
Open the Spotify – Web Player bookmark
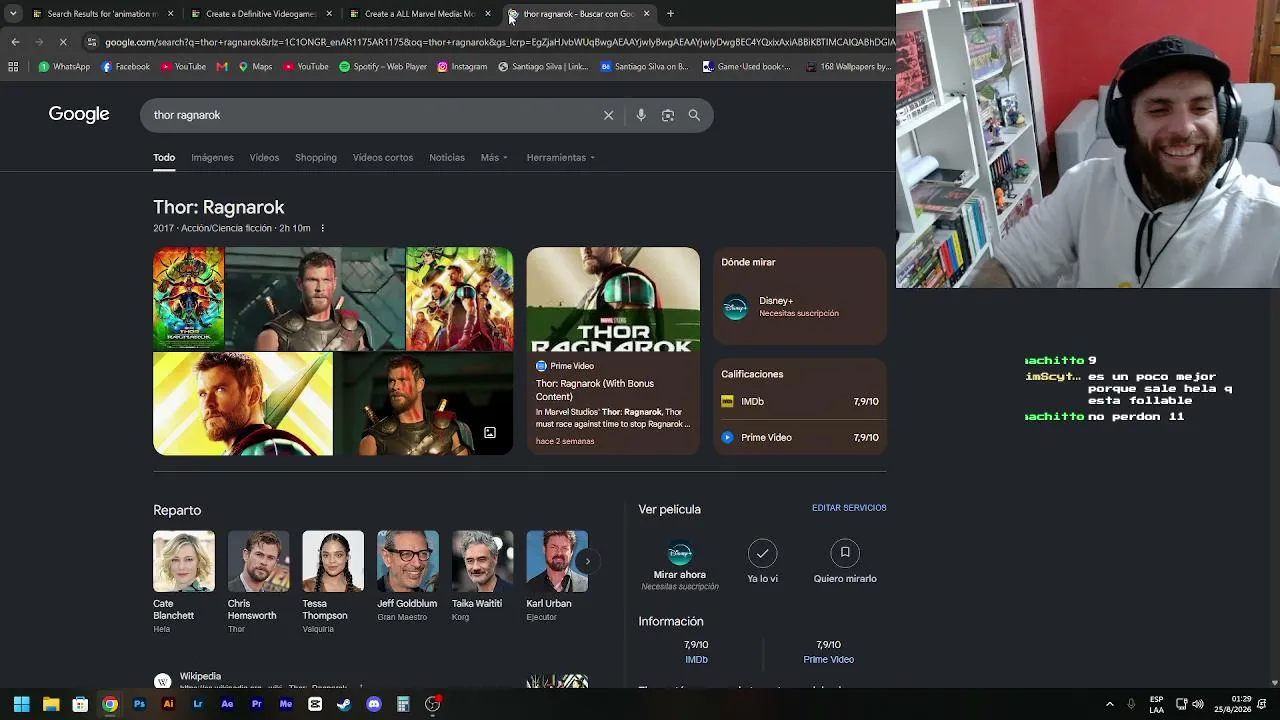[383, 67]
